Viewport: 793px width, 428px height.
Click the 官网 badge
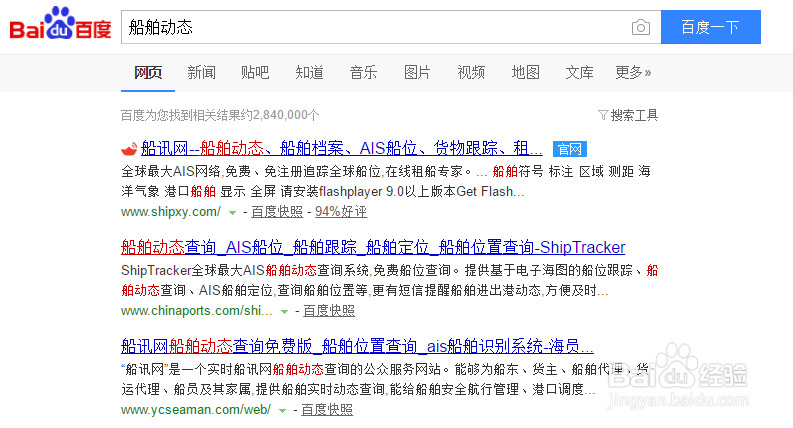pos(569,149)
